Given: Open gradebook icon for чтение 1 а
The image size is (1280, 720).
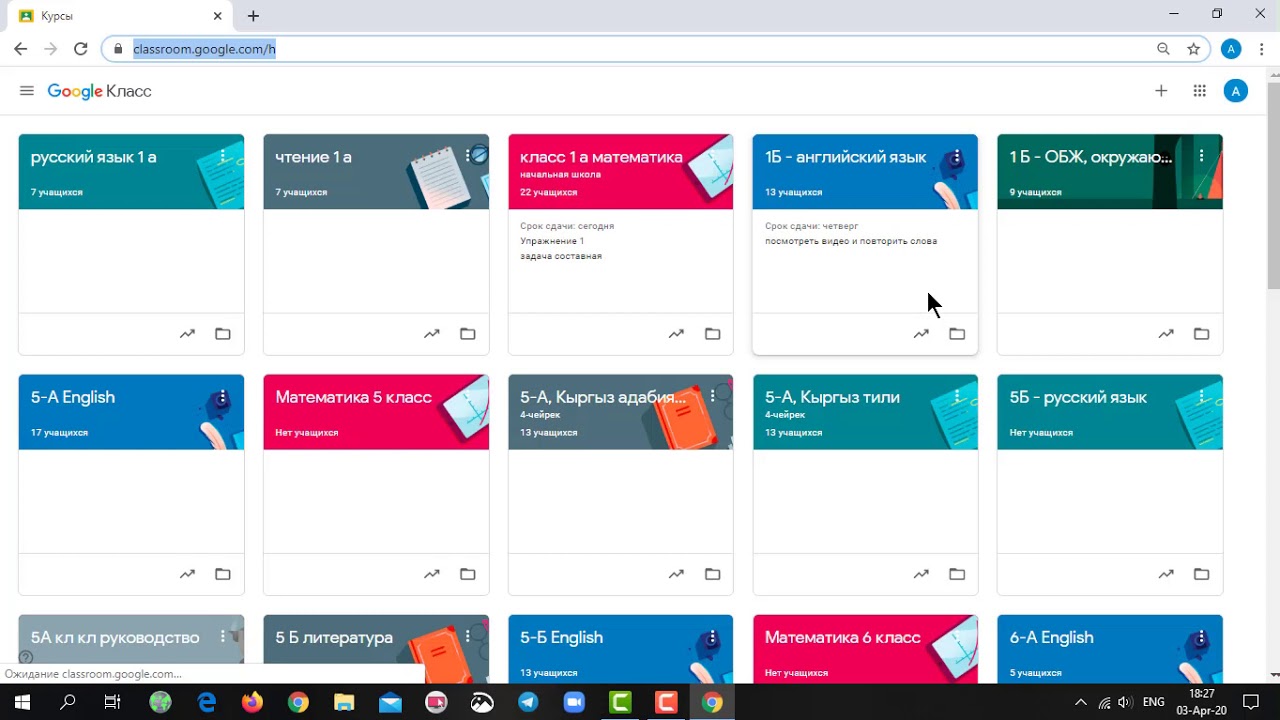Looking at the screenshot, I should point(431,334).
